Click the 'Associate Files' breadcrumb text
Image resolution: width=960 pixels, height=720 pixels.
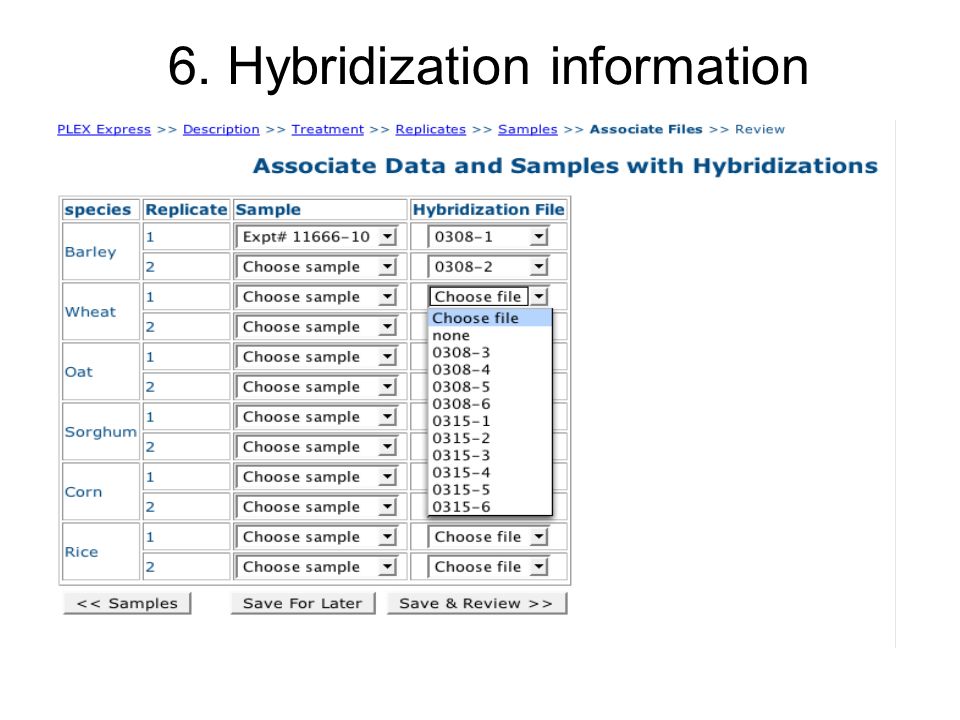[646, 130]
